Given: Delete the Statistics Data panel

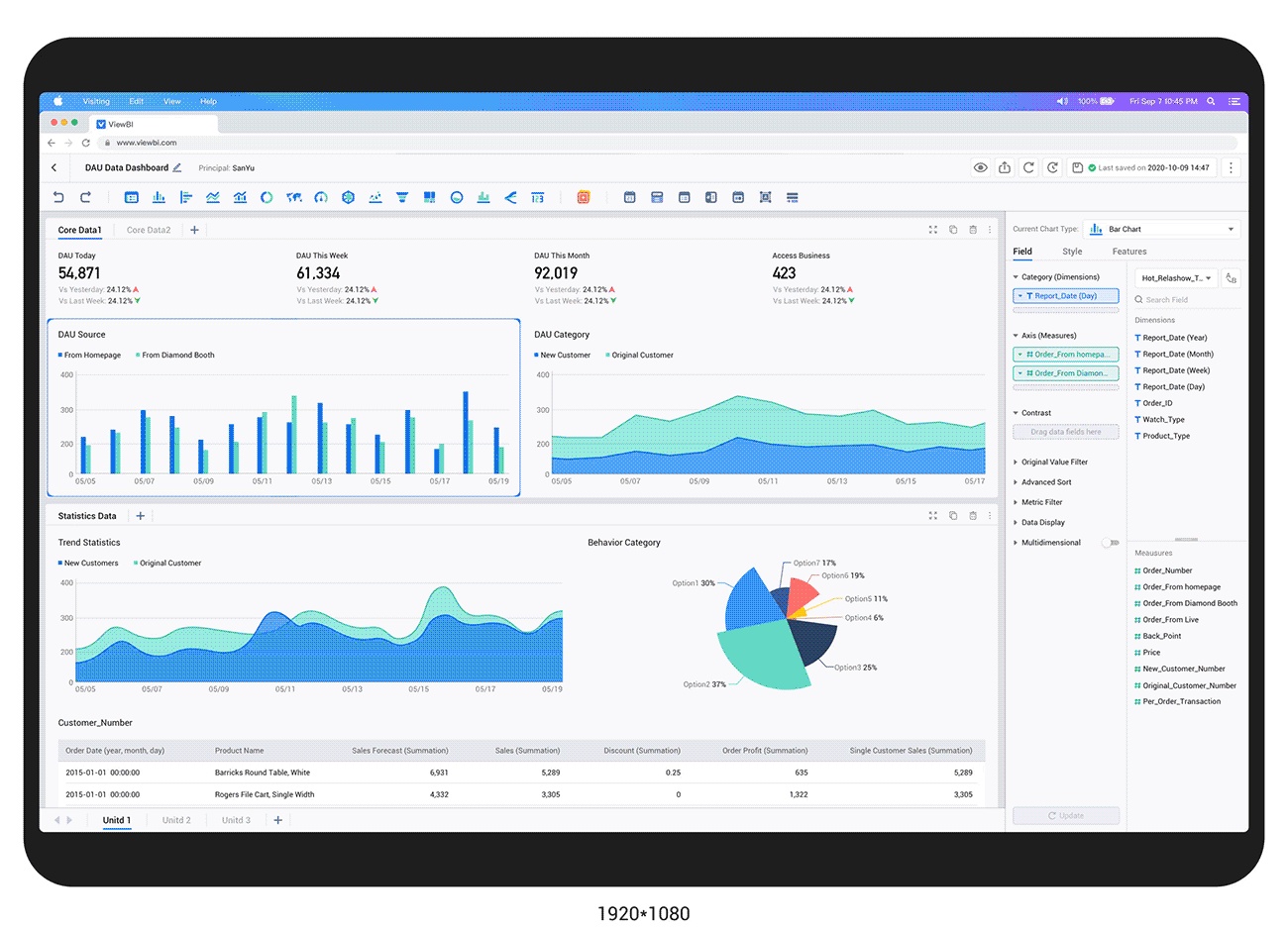Looking at the screenshot, I should click(973, 516).
